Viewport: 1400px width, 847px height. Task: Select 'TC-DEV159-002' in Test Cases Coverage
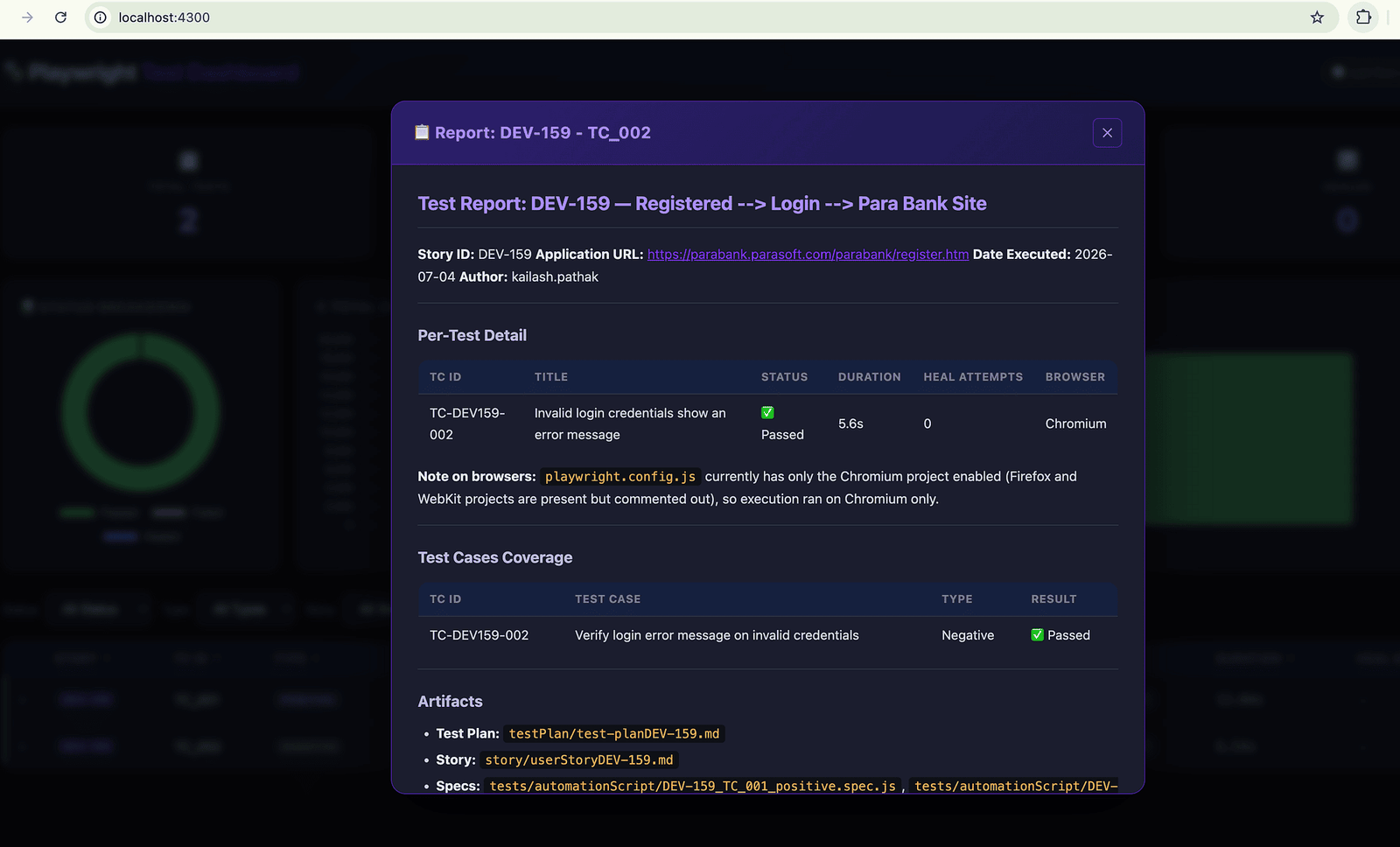point(479,635)
